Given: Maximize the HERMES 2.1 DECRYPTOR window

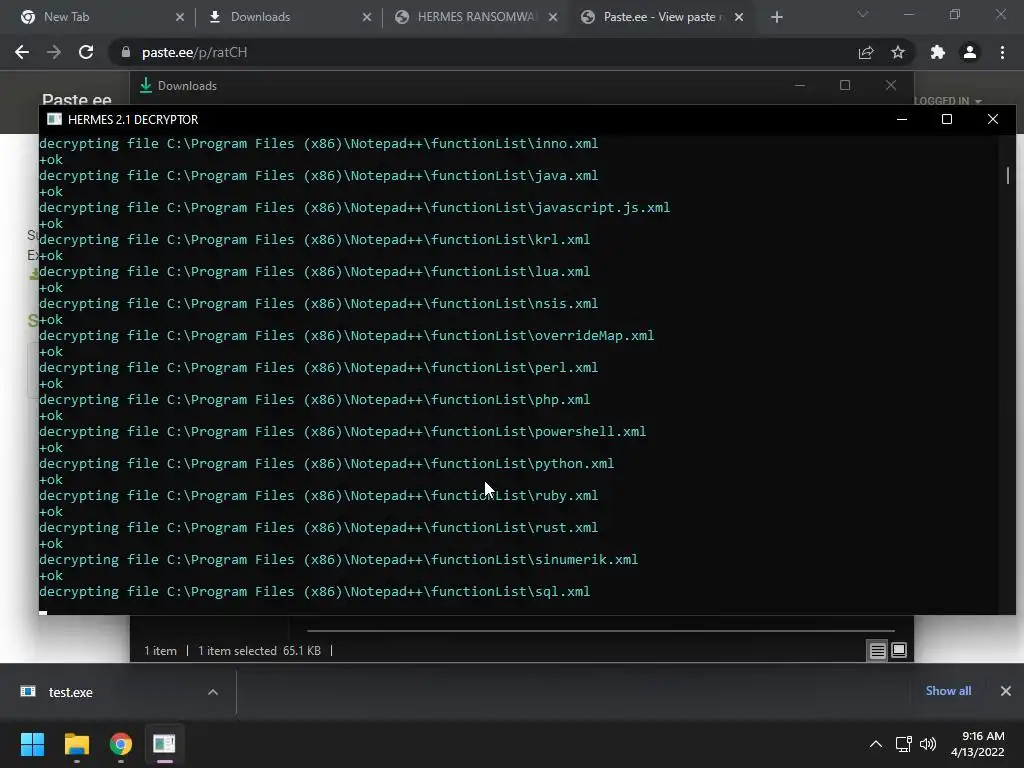Looking at the screenshot, I should (947, 119).
